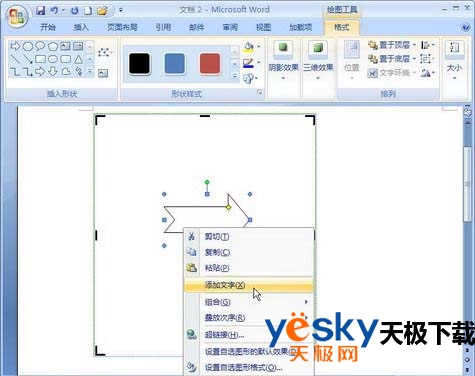Apply the black shape style
The height and width of the screenshot is (376, 475).
click(139, 64)
